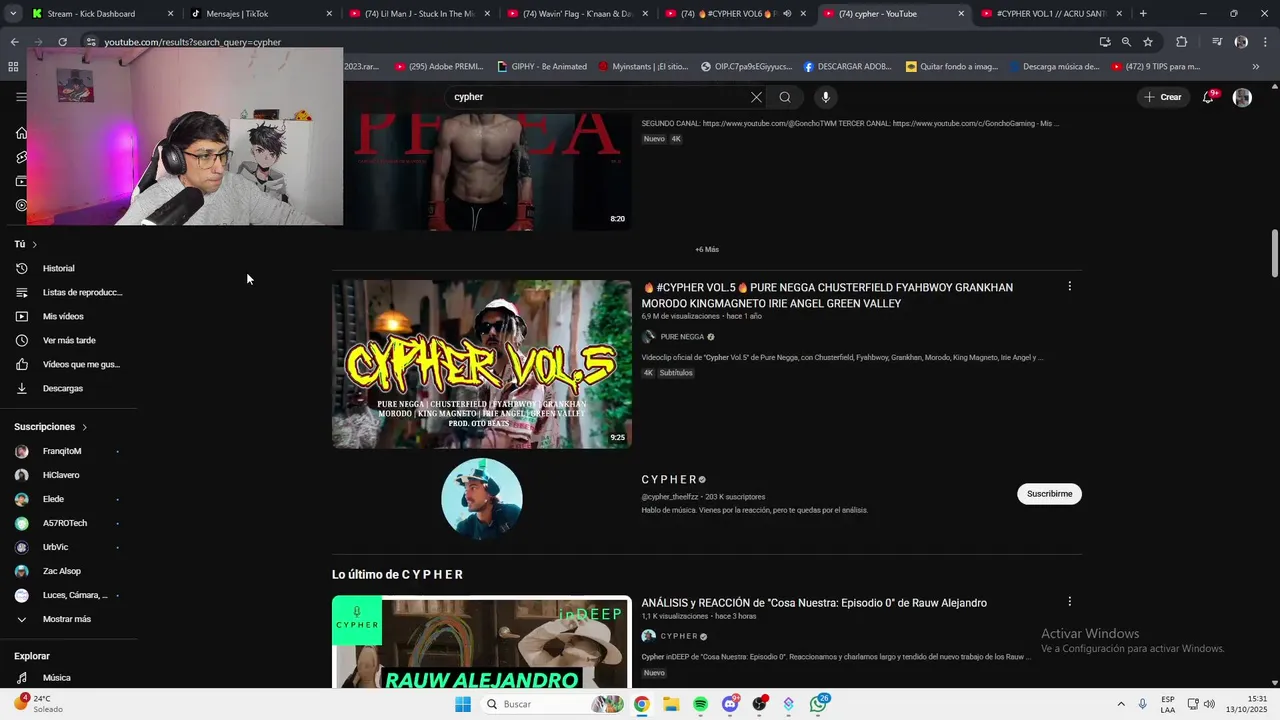Show more results via +6 Más

coord(707,249)
